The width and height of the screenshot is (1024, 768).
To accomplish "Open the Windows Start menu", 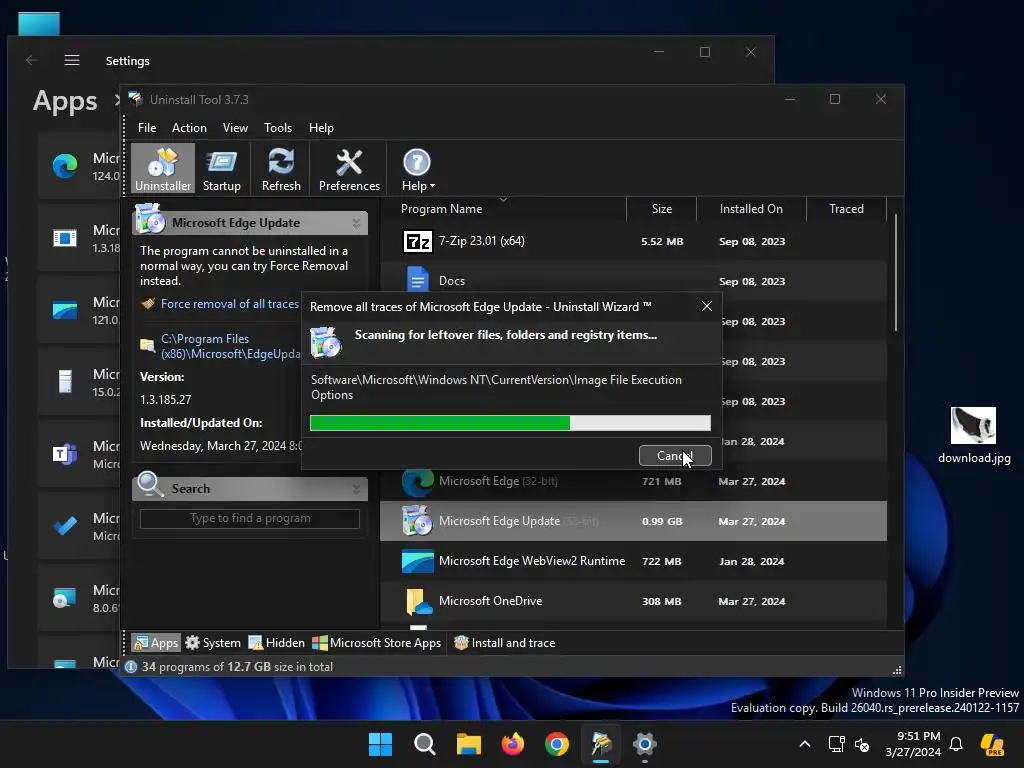I will [x=380, y=744].
